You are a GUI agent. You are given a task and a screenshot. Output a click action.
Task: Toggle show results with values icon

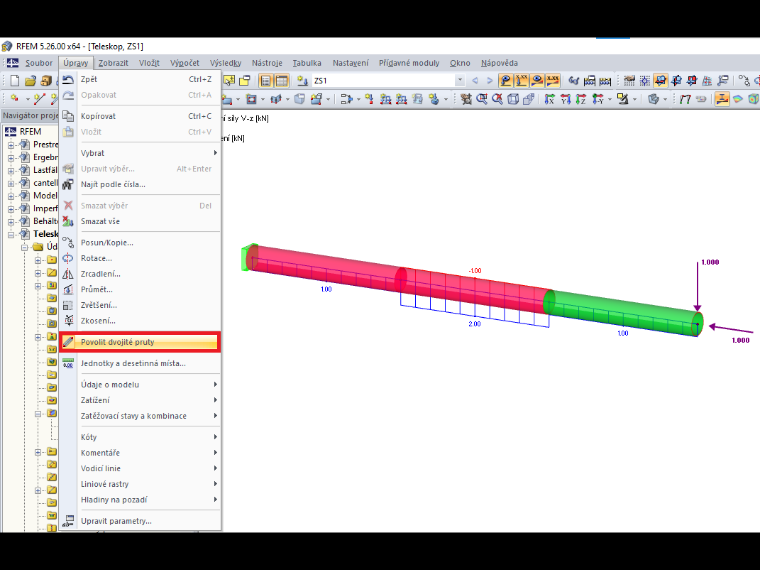click(522, 80)
